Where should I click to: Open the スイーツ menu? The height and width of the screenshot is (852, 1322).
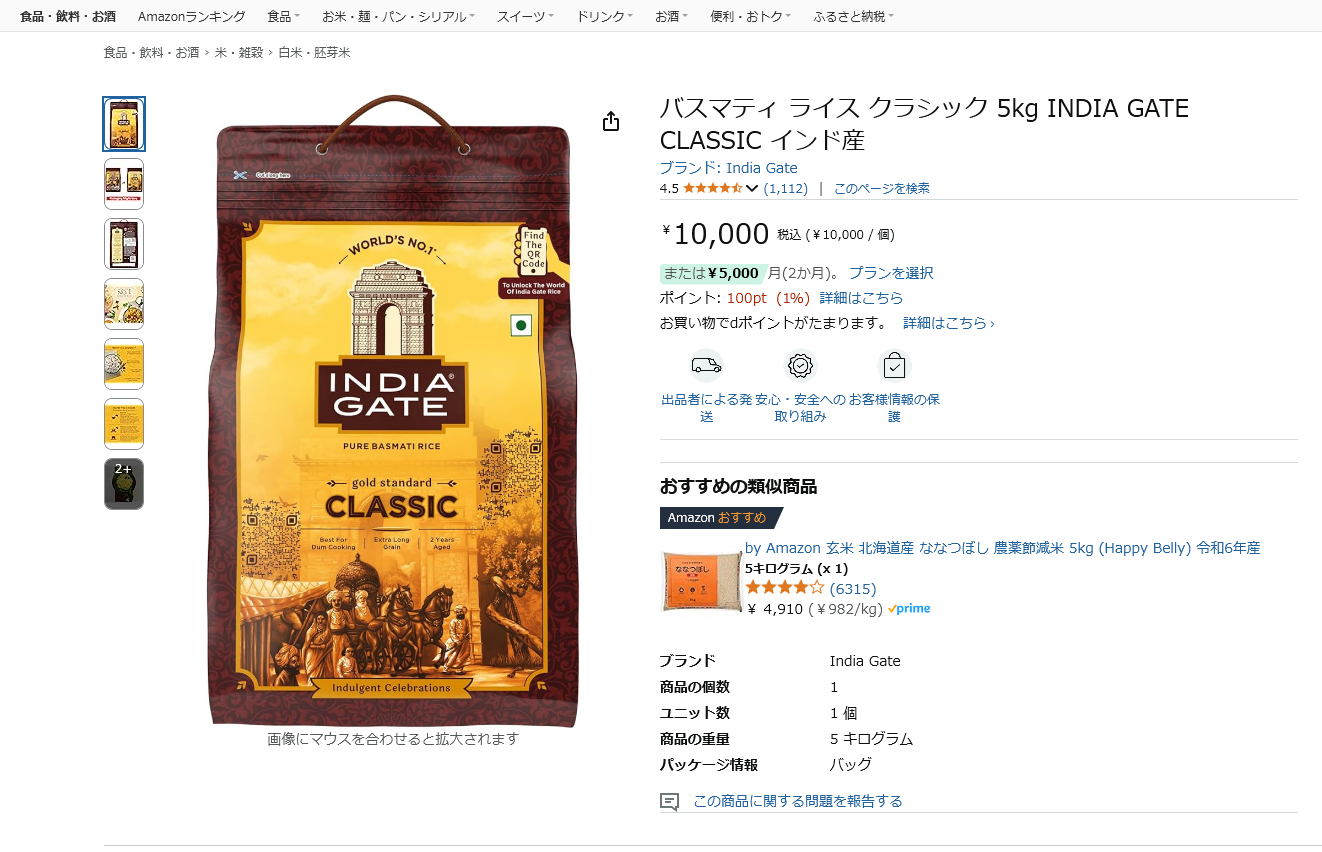pos(526,16)
